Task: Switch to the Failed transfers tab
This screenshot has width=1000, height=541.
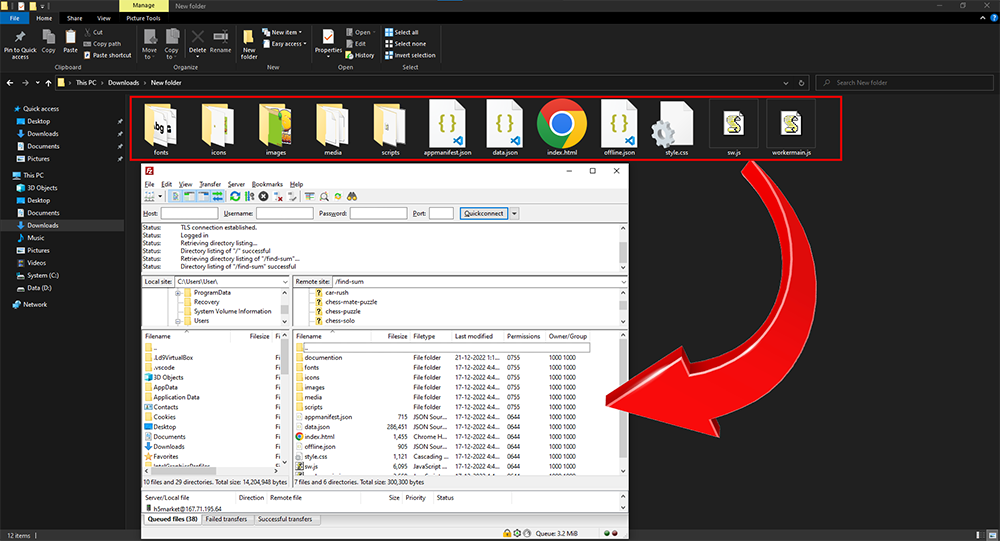Action: tap(227, 519)
